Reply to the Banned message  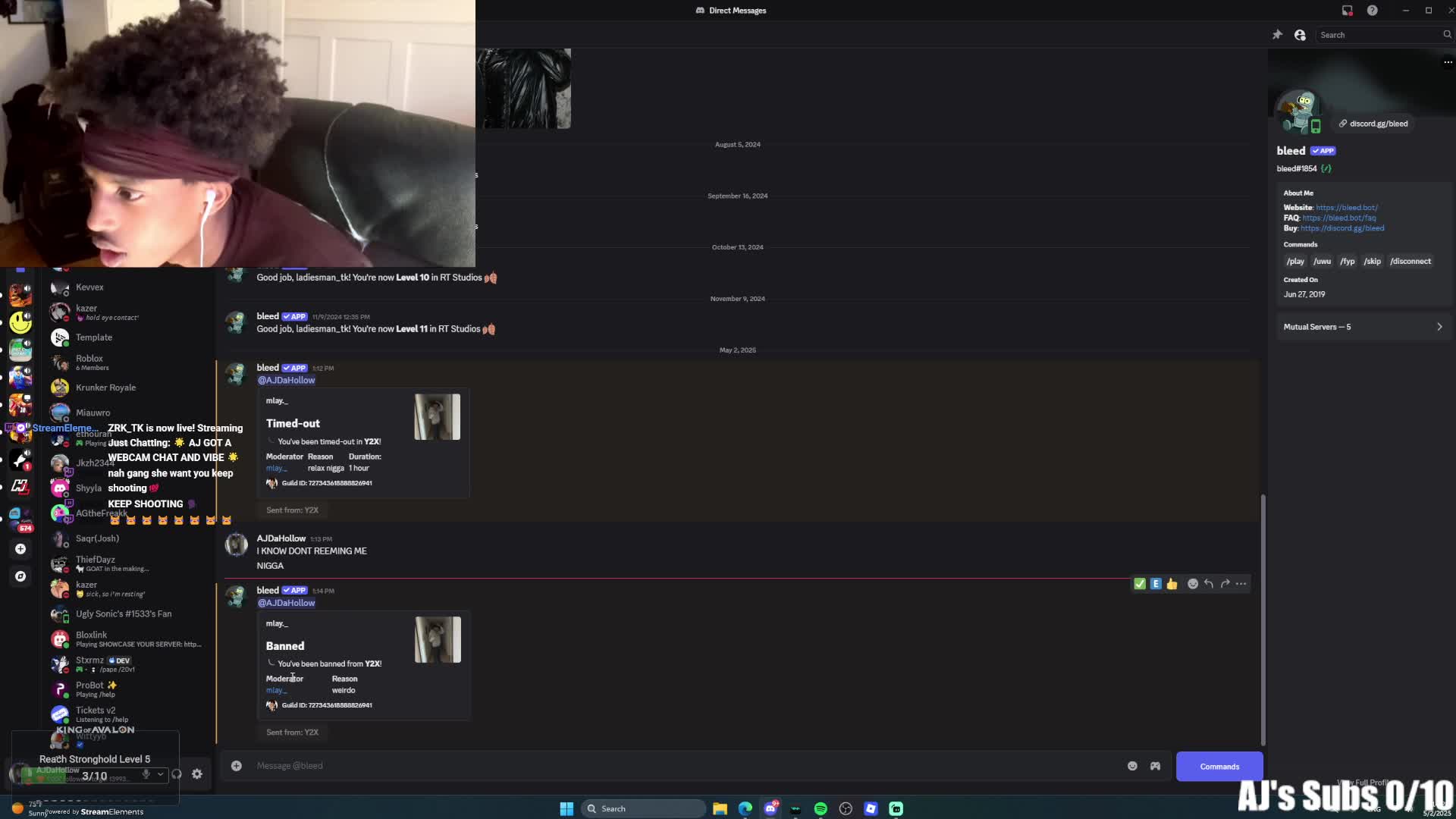click(1209, 584)
